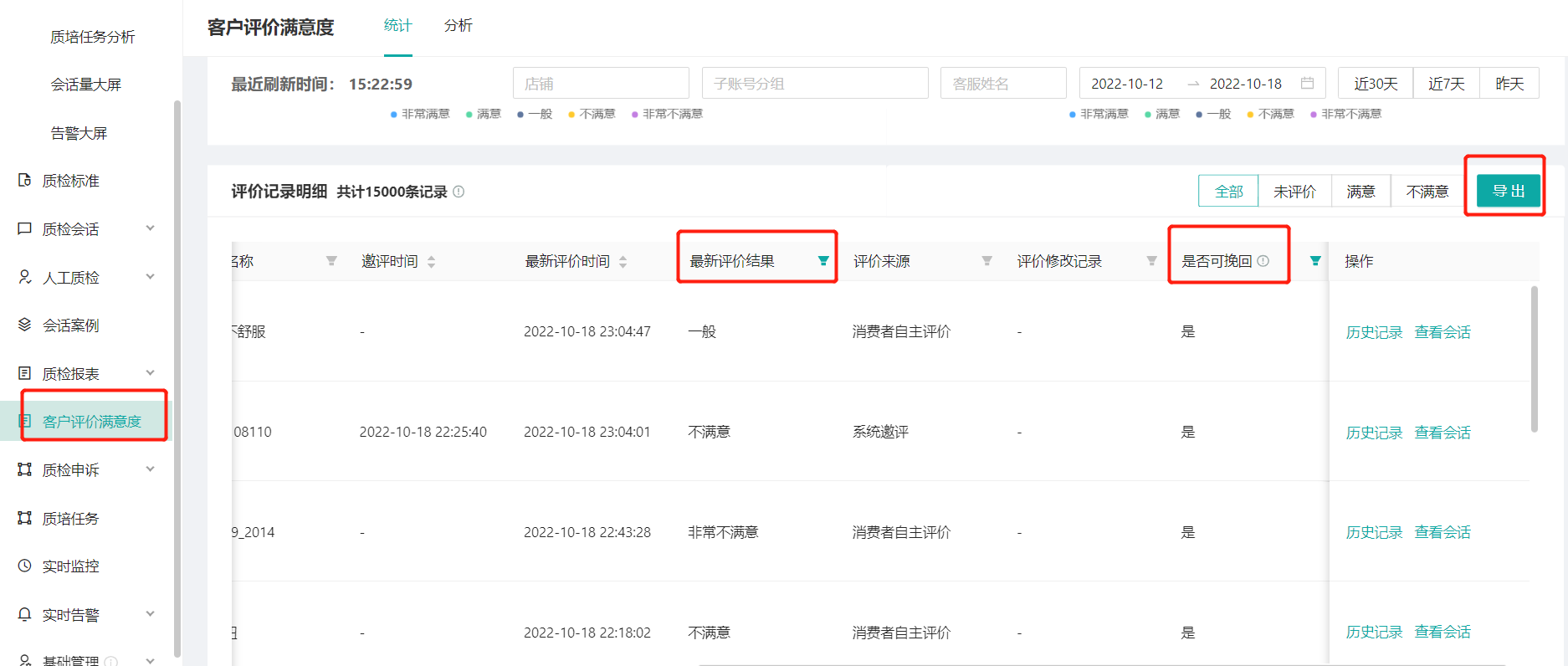Image resolution: width=1568 pixels, height=666 pixels.
Task: Click the 导出 export button
Action: tap(1509, 191)
